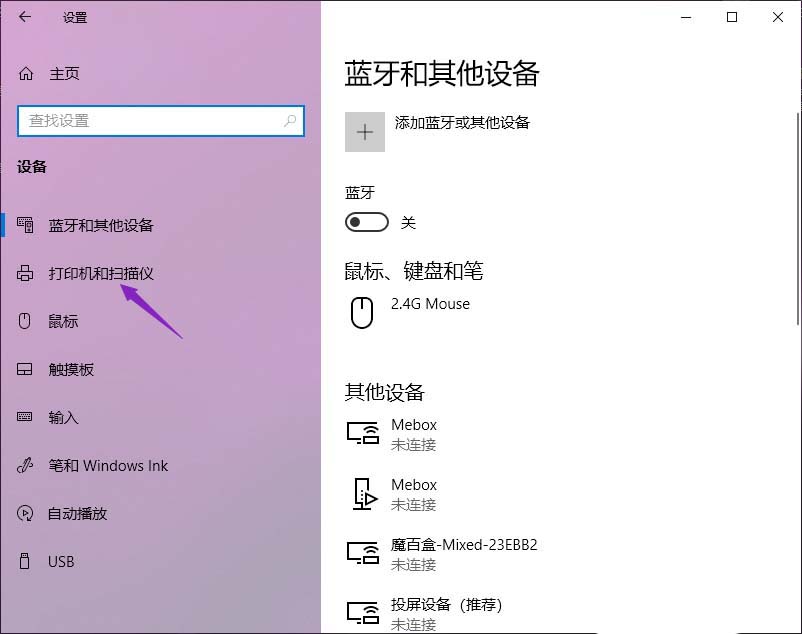The image size is (802, 634).
Task: Click the 关 Bluetooth status label
Action: point(408,223)
